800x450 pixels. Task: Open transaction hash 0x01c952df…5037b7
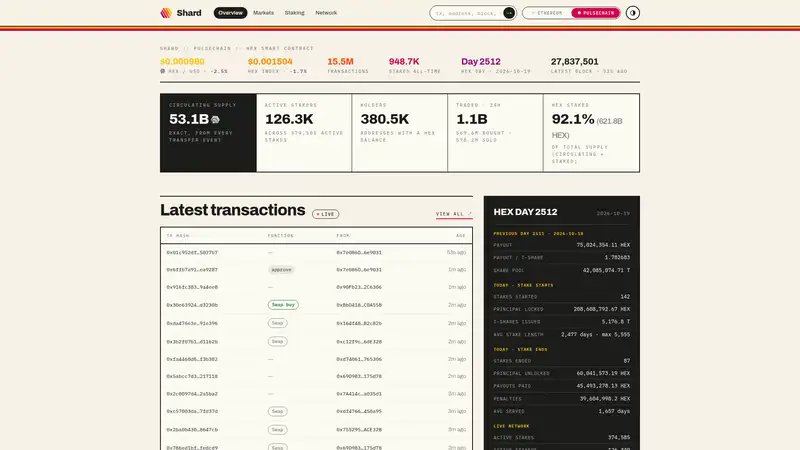tap(192, 253)
